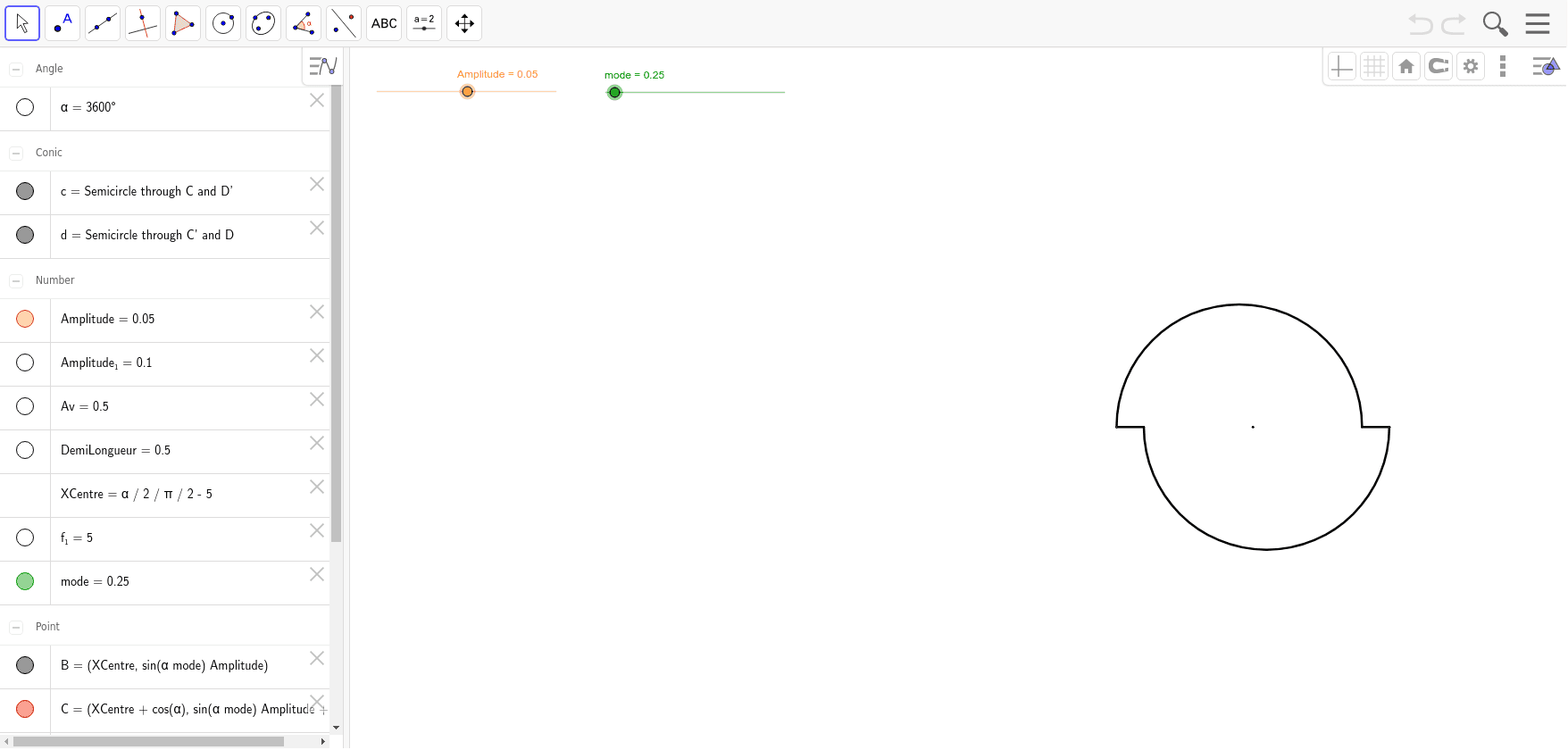Toggle axes display in Graphics view
Image resolution: width=1568 pixels, height=750 pixels.
1341,66
